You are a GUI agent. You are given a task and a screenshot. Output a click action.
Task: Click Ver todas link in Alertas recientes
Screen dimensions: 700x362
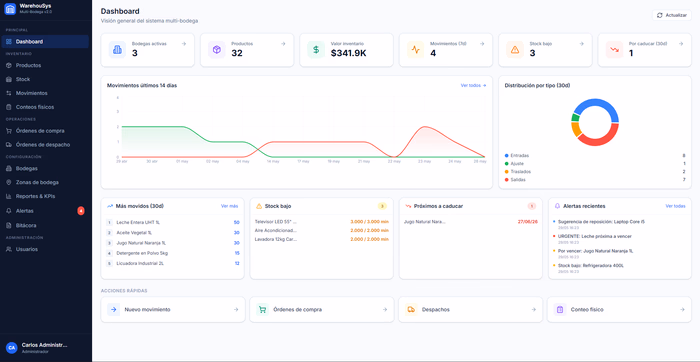[x=675, y=206]
